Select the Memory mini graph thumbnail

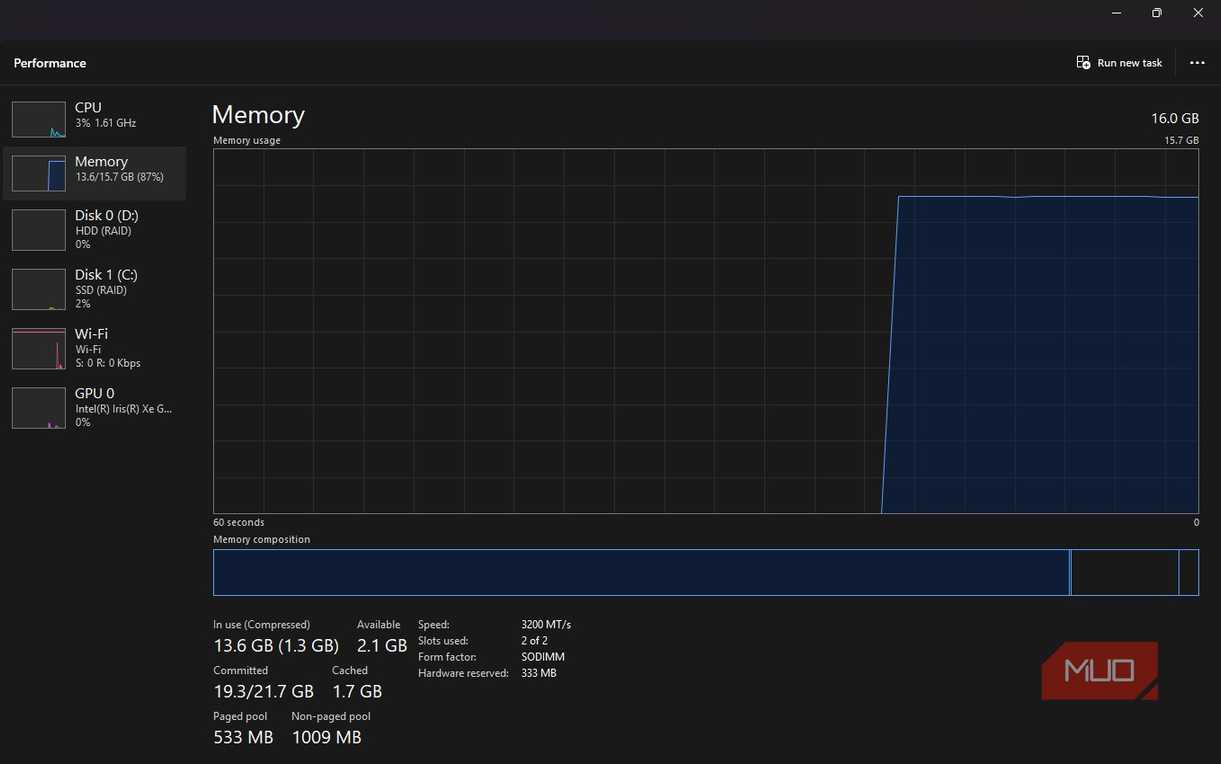pyautogui.click(x=38, y=173)
